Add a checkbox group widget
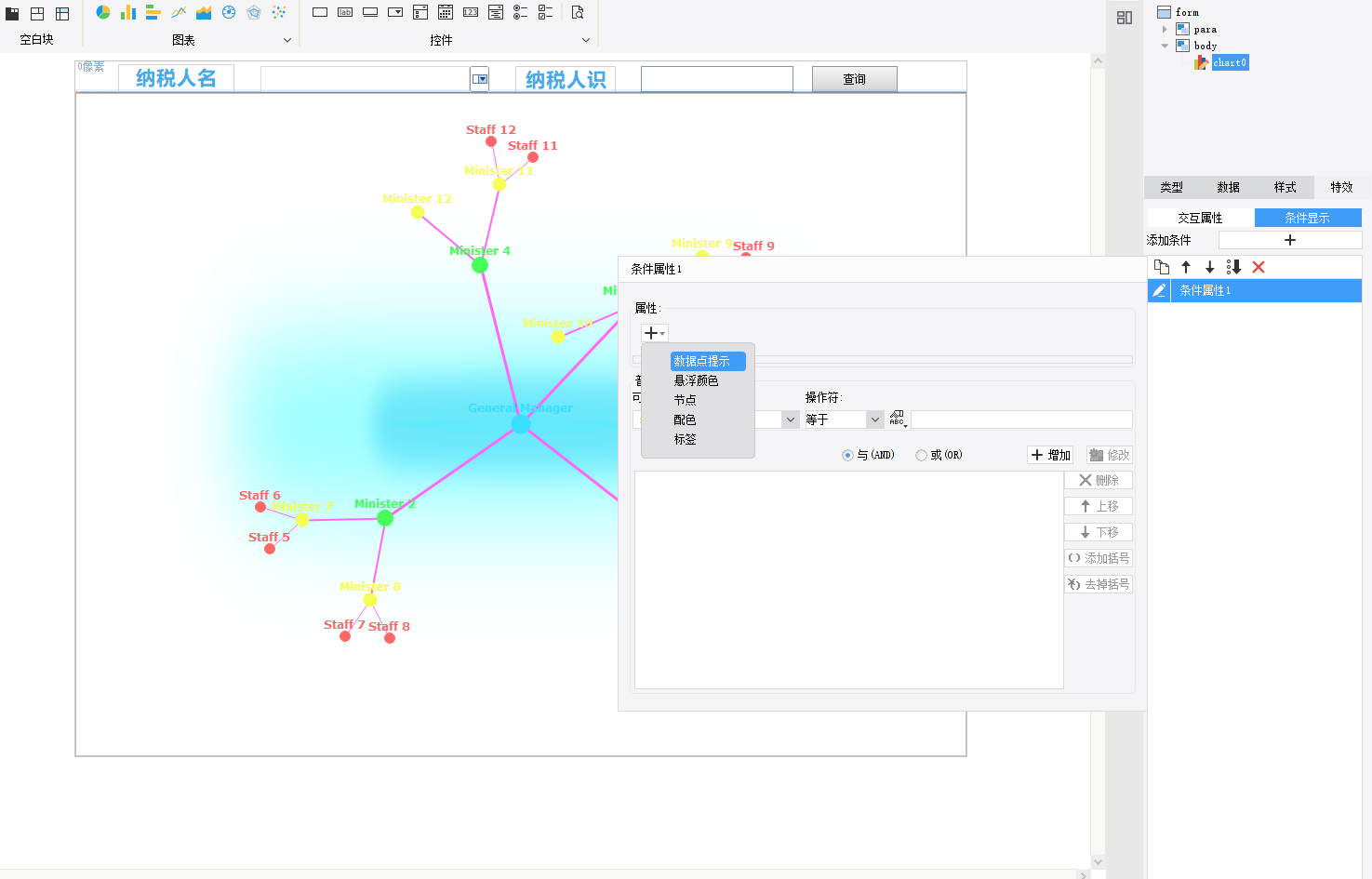Viewport: 1372px width, 879px height. (x=546, y=12)
